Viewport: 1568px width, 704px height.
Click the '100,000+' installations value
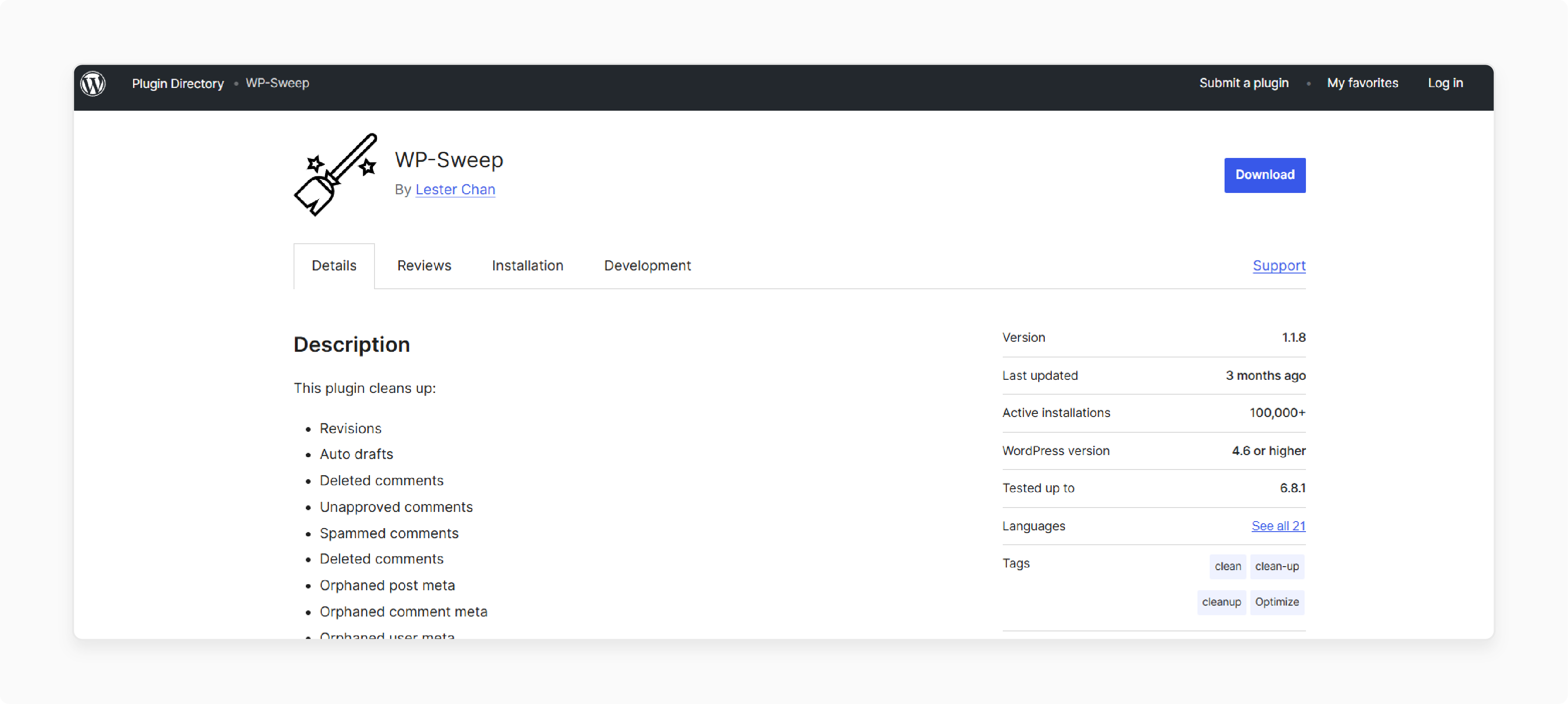click(x=1277, y=412)
